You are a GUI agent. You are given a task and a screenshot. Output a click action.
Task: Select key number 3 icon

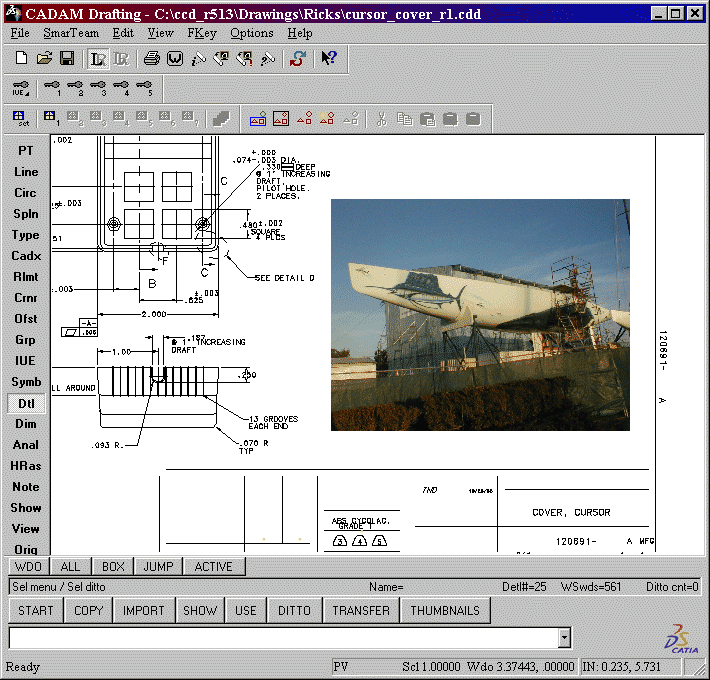tap(98, 88)
